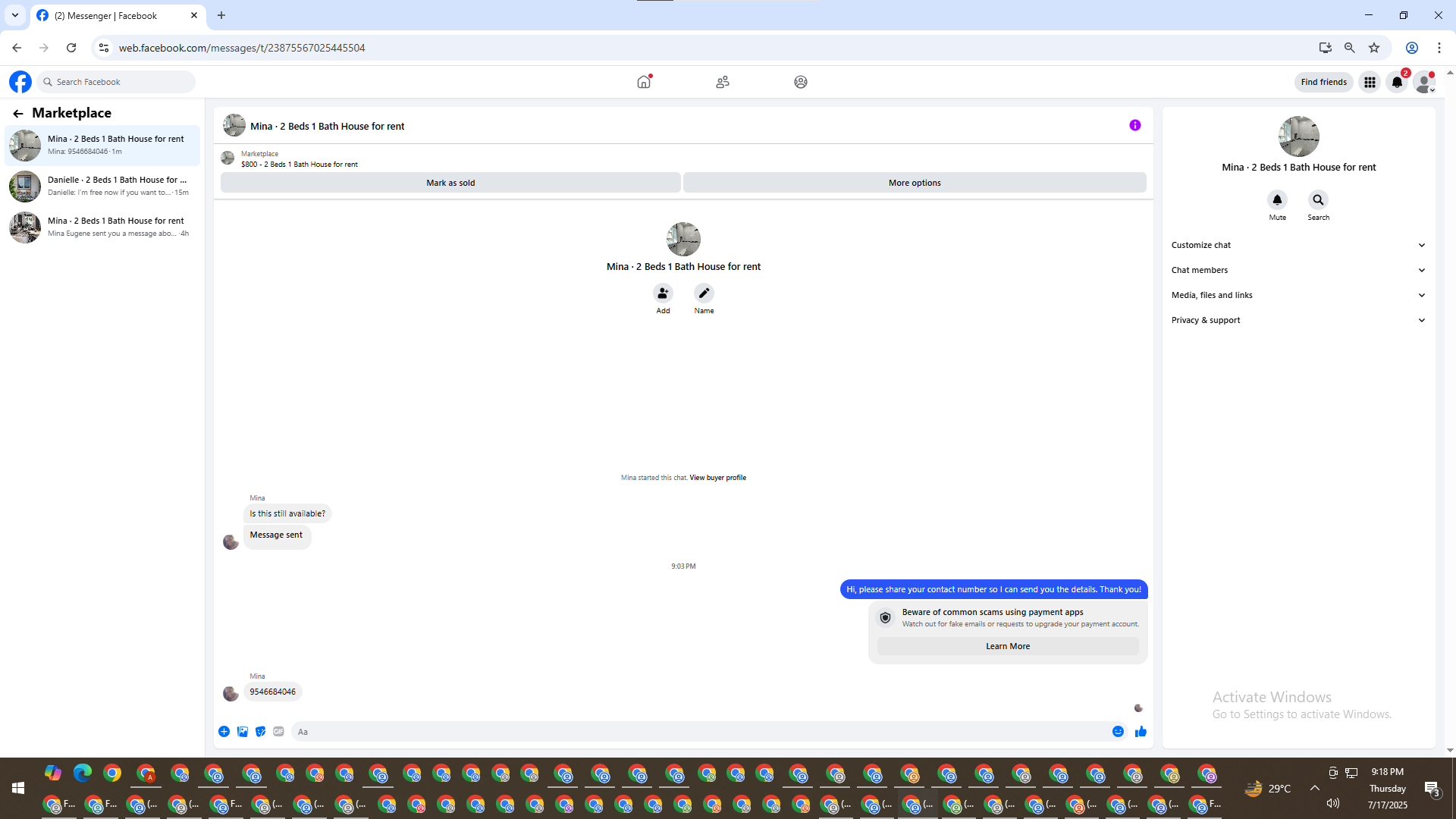Open the Facebook Home feed icon
The width and height of the screenshot is (1456, 819).
pyautogui.click(x=644, y=82)
